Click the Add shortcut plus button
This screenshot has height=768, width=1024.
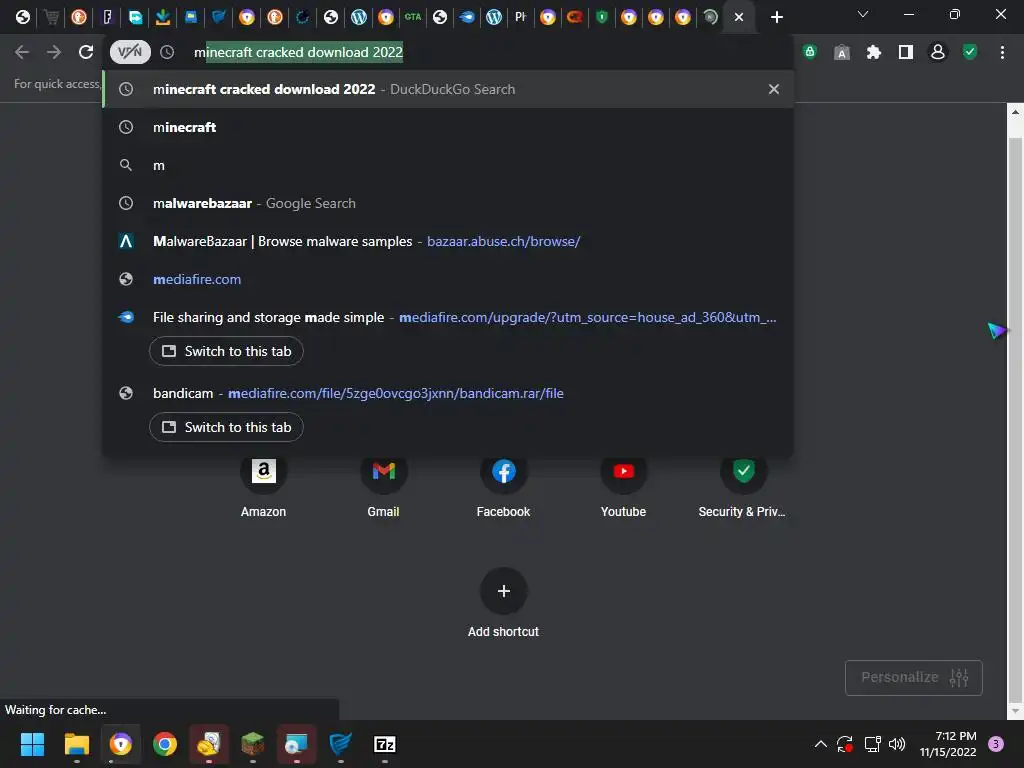(x=504, y=591)
